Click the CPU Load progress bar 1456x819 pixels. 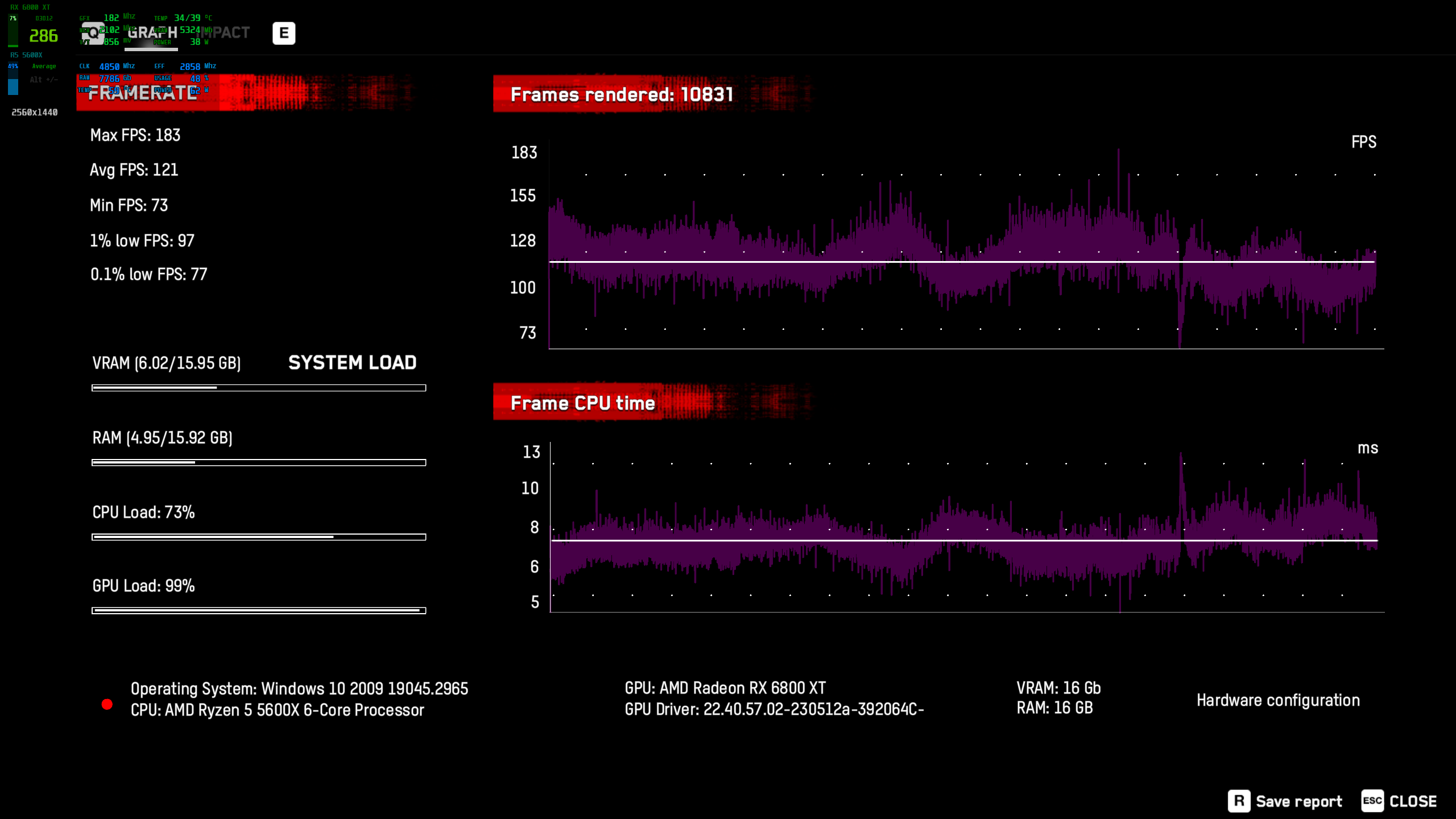pyautogui.click(x=259, y=537)
